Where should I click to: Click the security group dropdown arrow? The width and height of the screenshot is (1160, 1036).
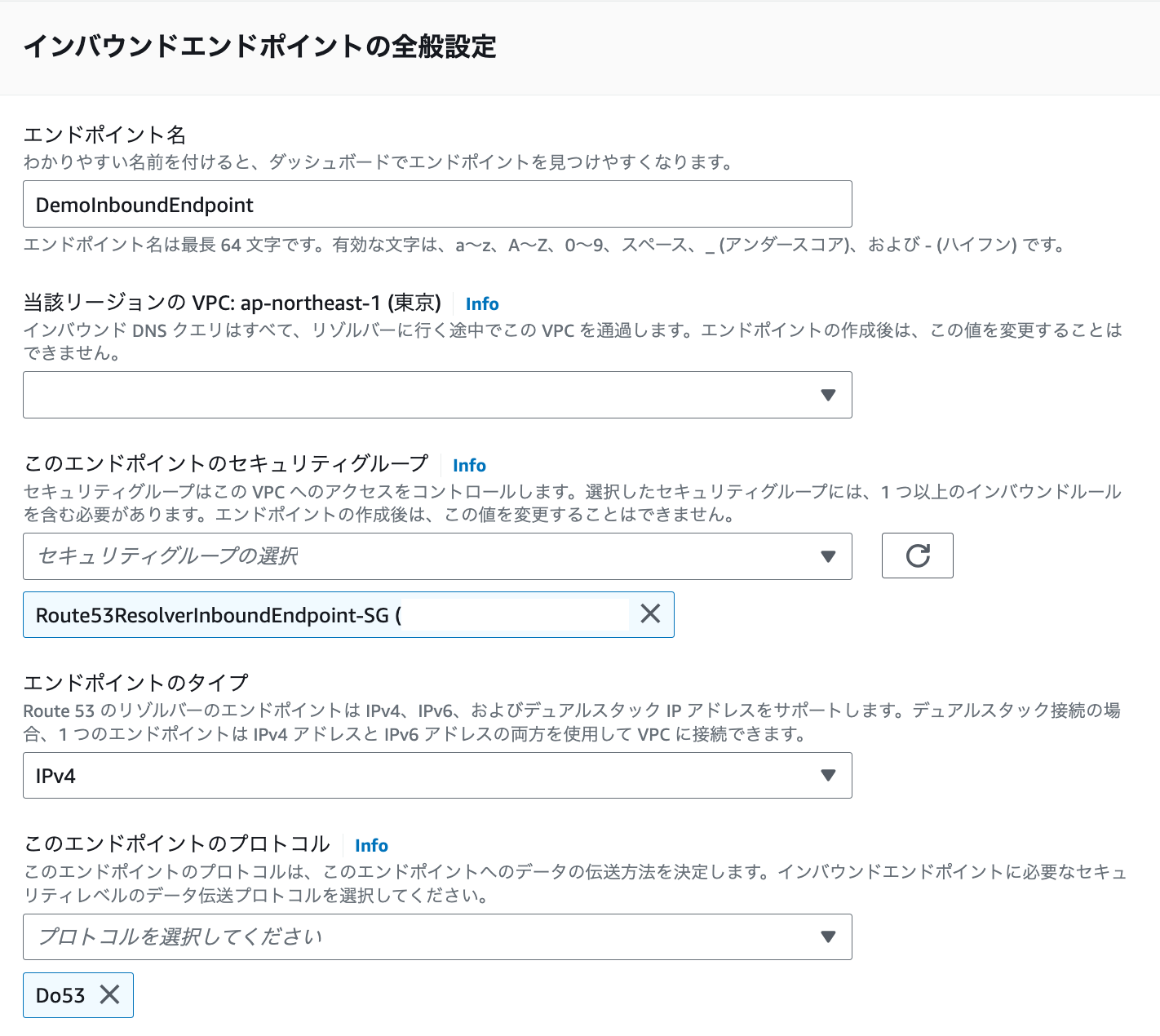click(828, 556)
